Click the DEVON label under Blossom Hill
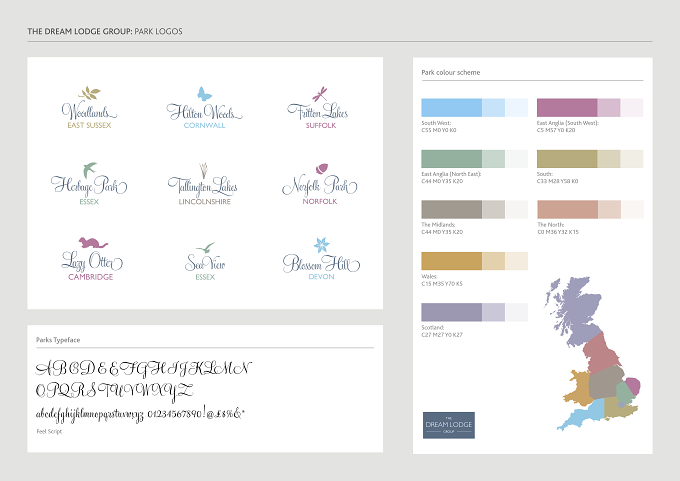 point(321,277)
